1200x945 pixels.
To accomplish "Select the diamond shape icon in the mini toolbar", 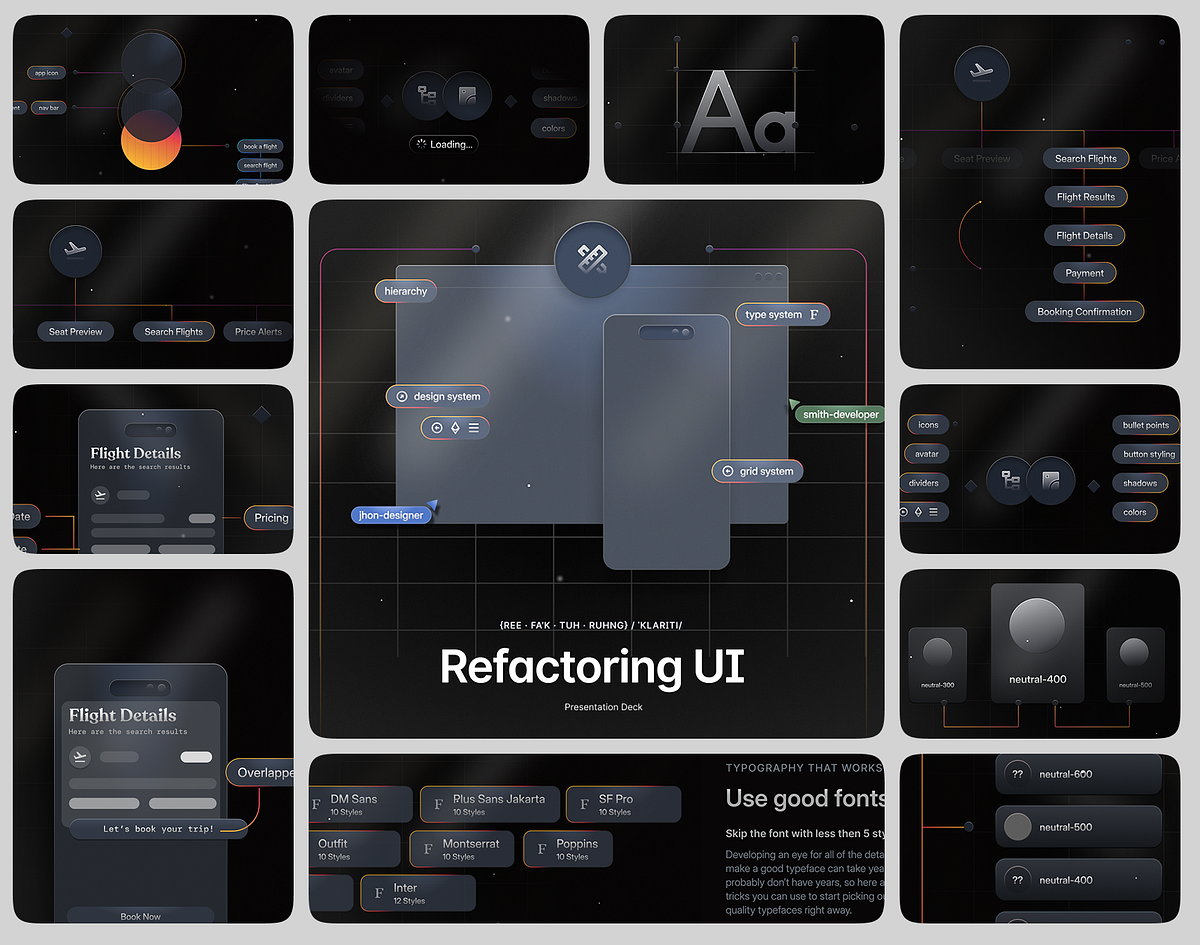I will 456,427.
